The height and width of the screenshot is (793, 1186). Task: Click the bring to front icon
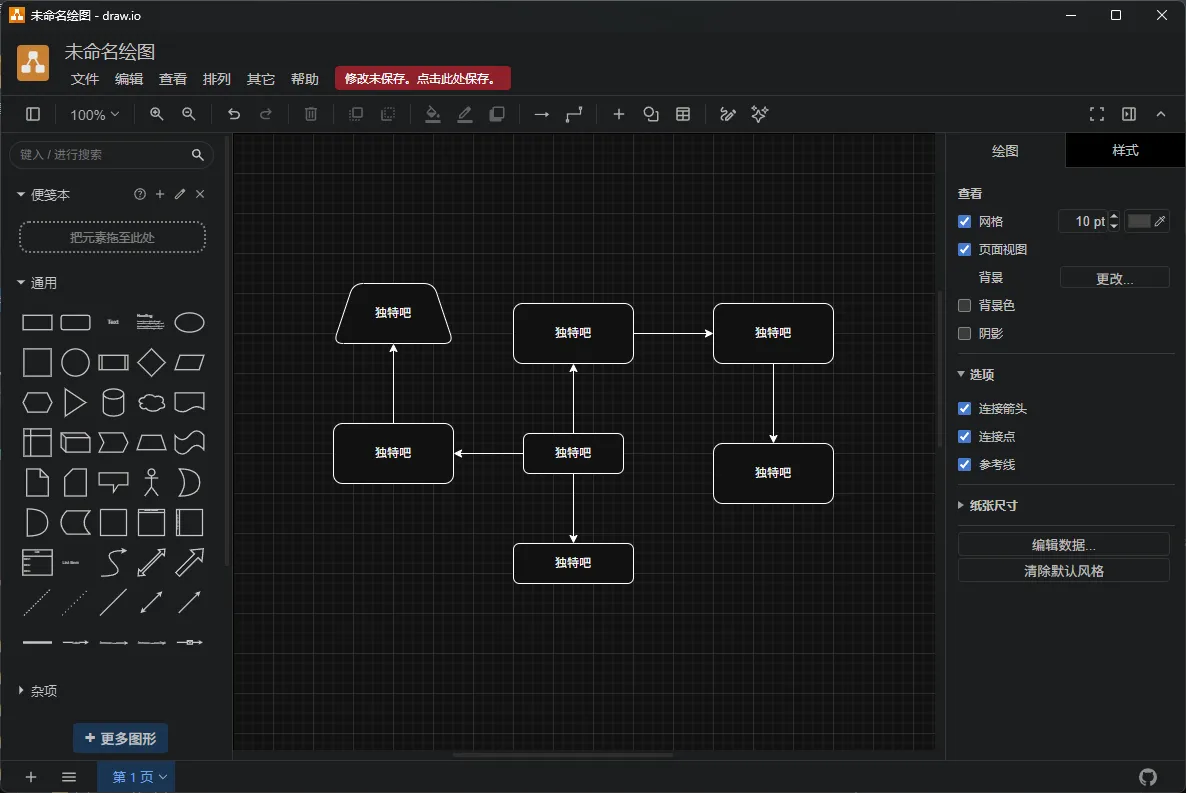coord(355,114)
